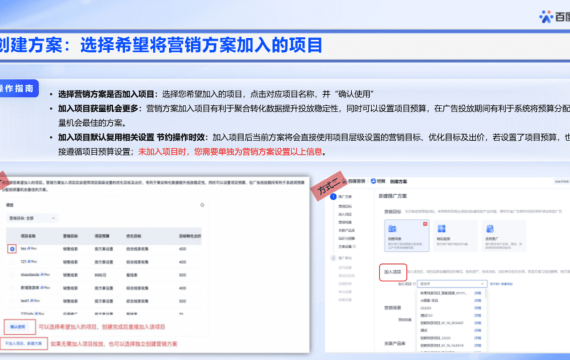Choose the first option in the project dropdown
The width and height of the screenshot is (570, 360).
tap(443, 293)
